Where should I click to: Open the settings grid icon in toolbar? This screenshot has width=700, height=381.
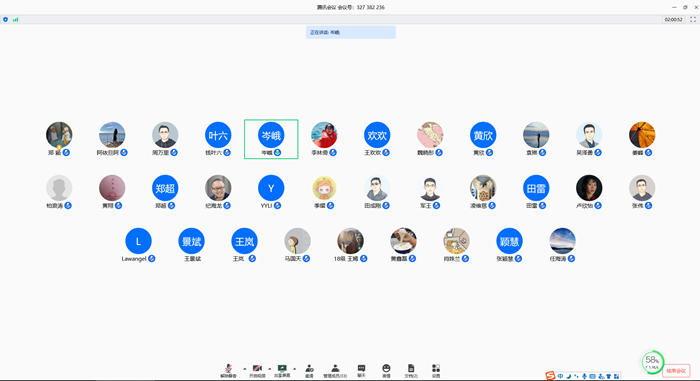pyautogui.click(x=436, y=370)
